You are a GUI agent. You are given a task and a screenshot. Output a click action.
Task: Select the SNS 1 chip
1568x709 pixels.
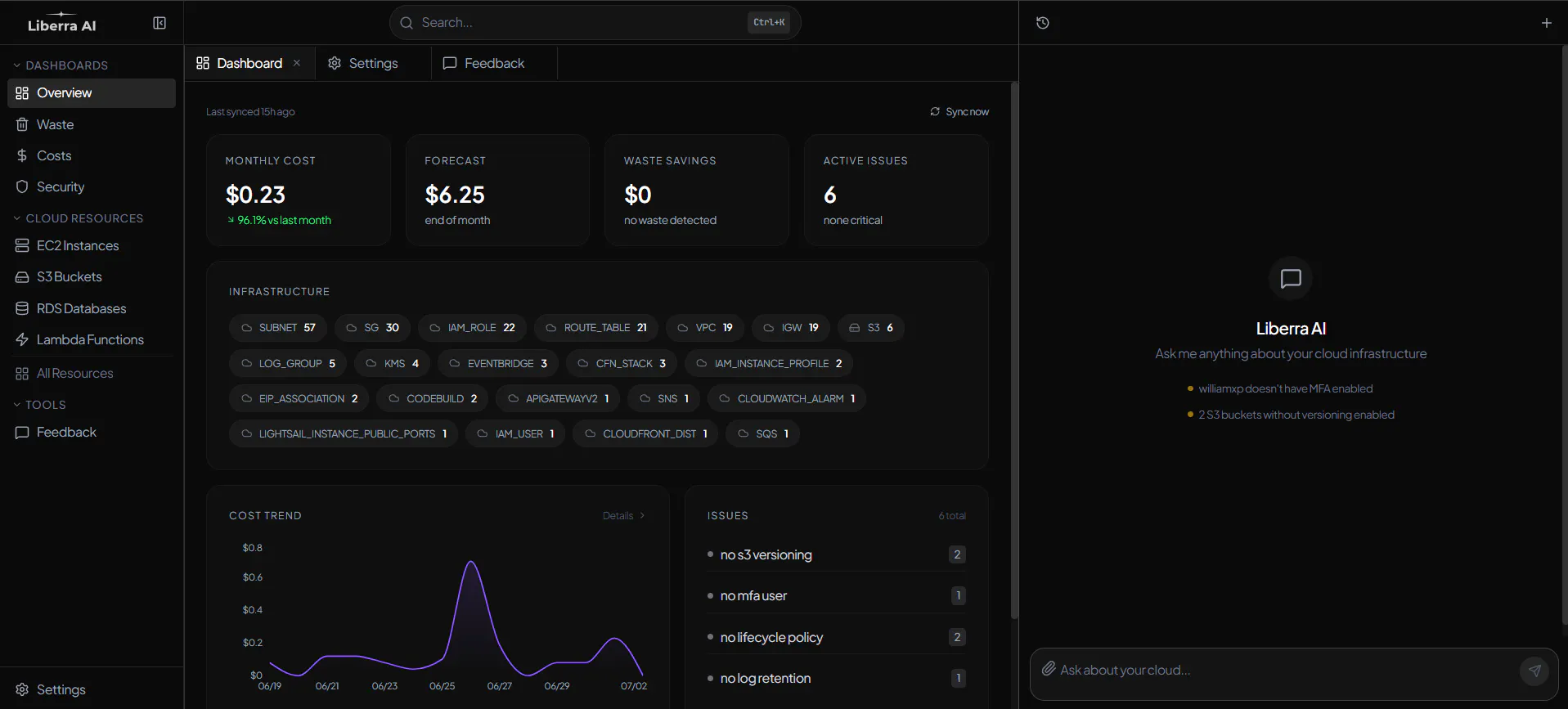664,398
